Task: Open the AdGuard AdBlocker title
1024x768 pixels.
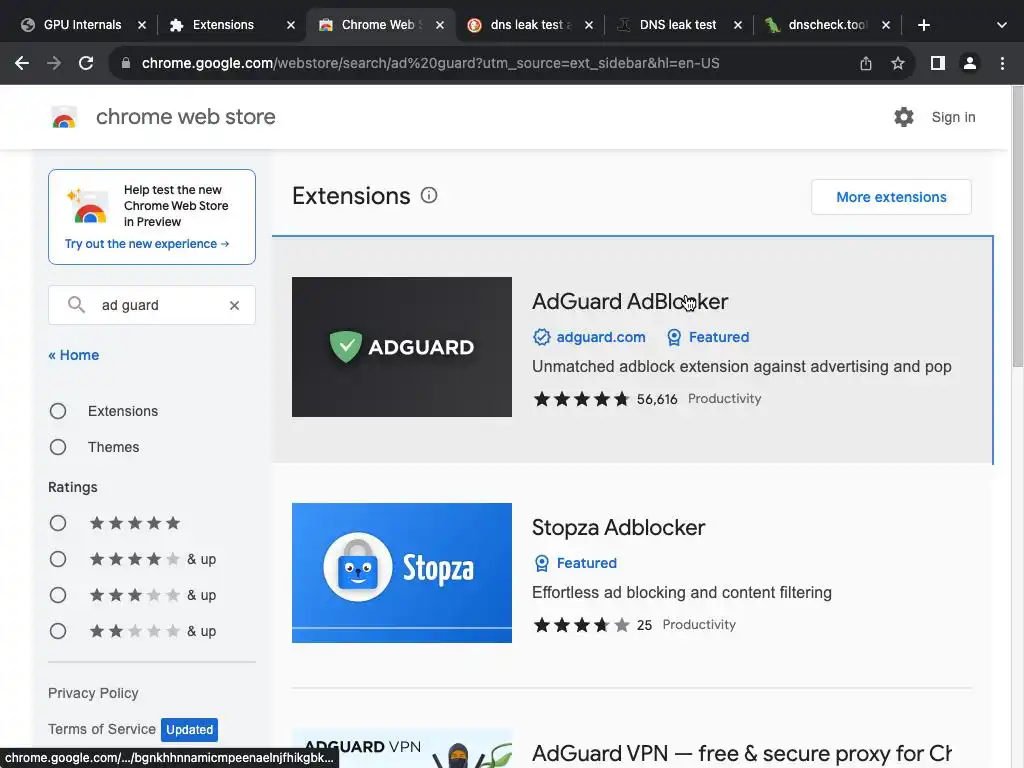Action: [x=630, y=301]
